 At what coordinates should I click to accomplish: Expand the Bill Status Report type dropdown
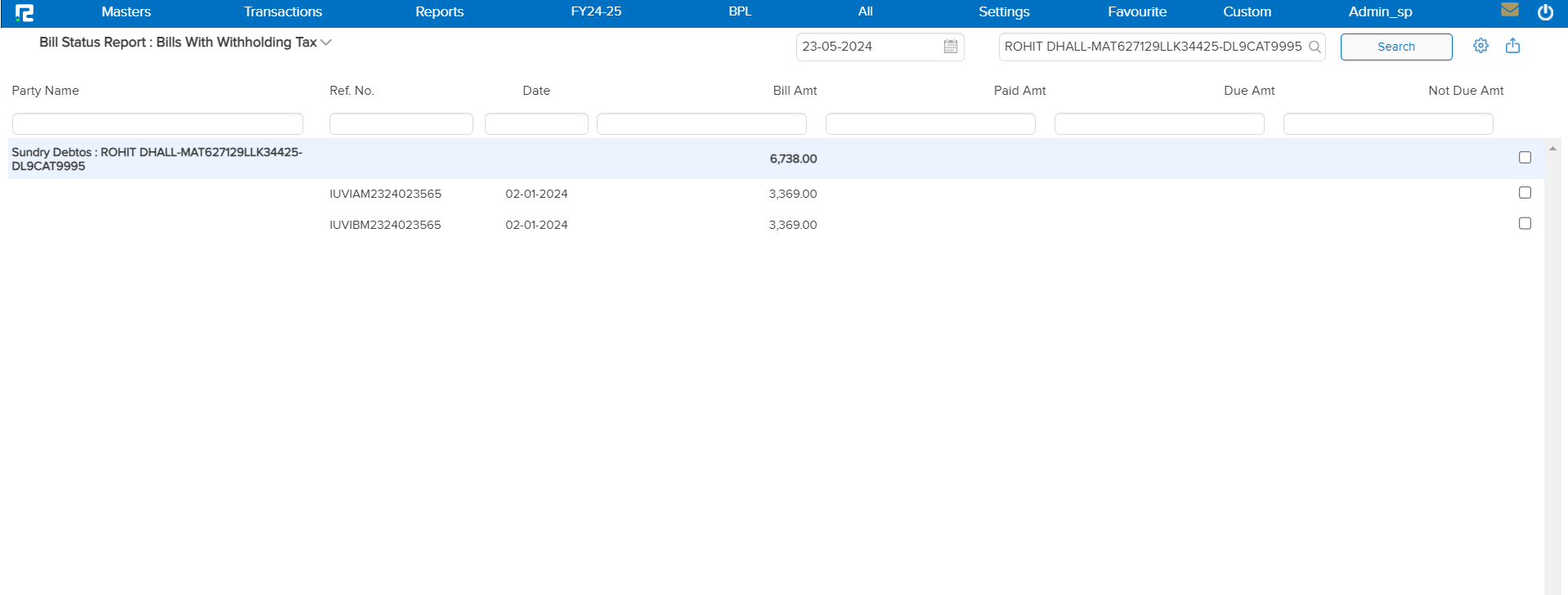(x=326, y=42)
